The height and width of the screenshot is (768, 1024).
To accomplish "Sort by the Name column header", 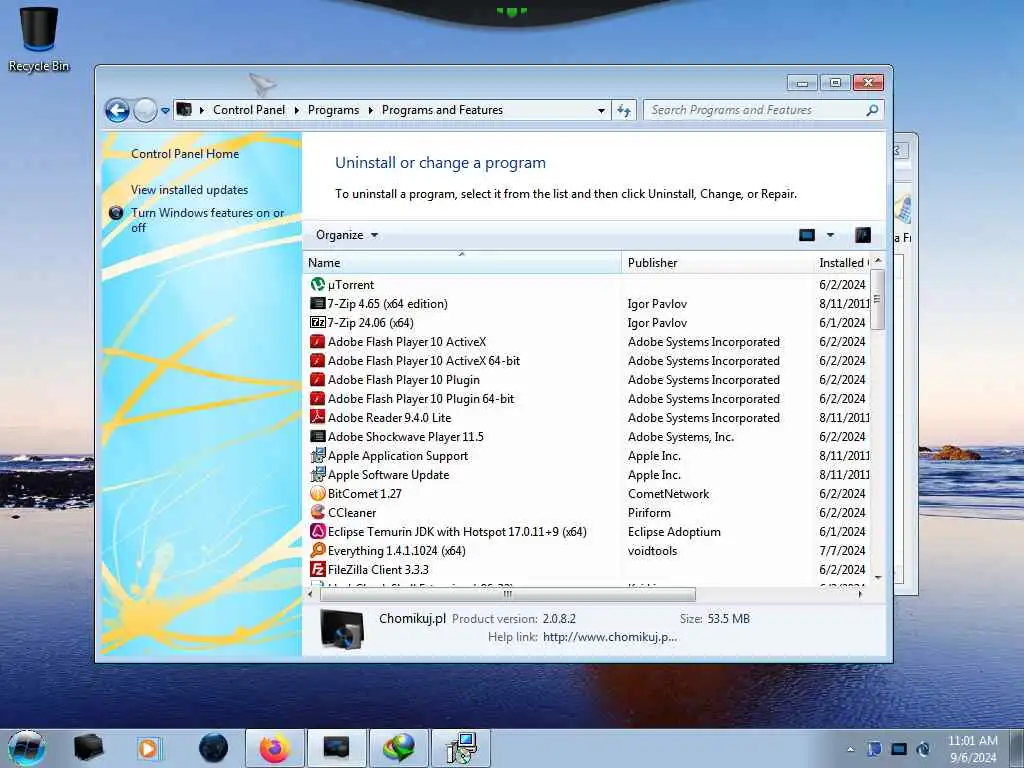I will [x=462, y=263].
